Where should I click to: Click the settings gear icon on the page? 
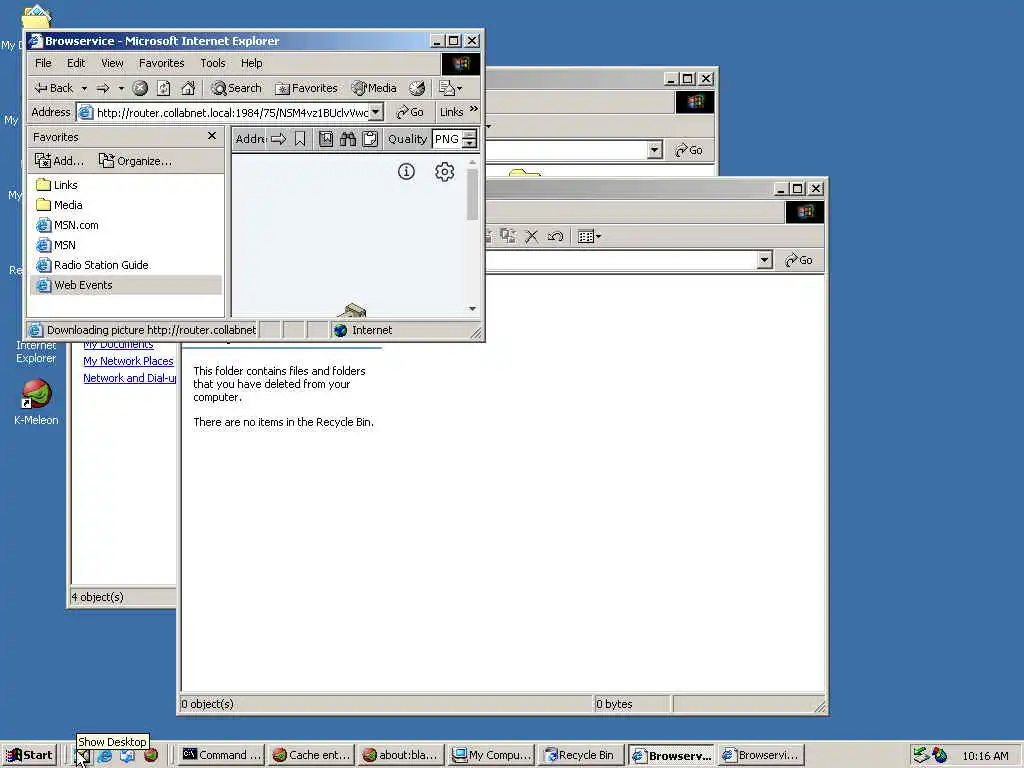445,172
